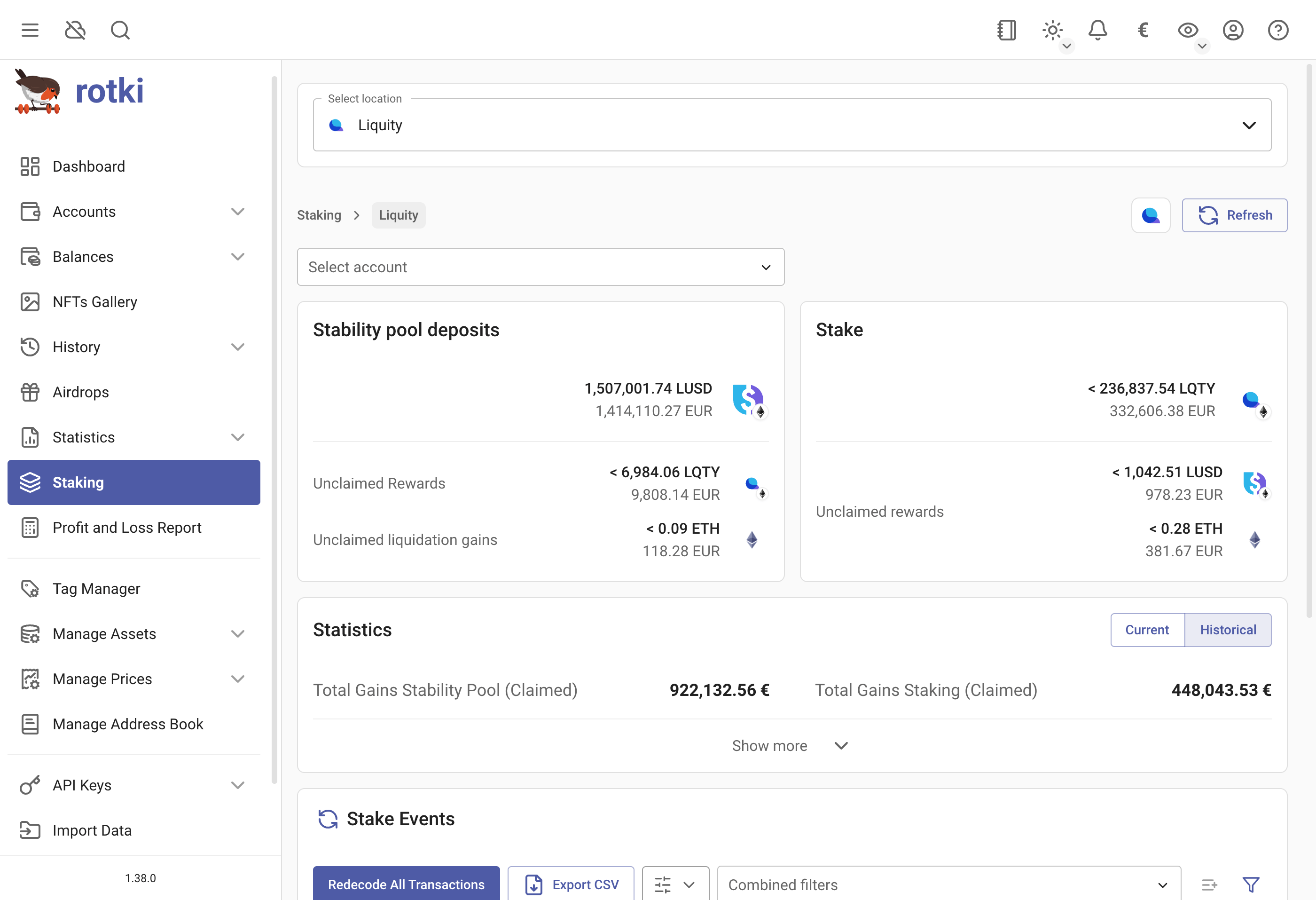Open the notifications bell

[1097, 30]
